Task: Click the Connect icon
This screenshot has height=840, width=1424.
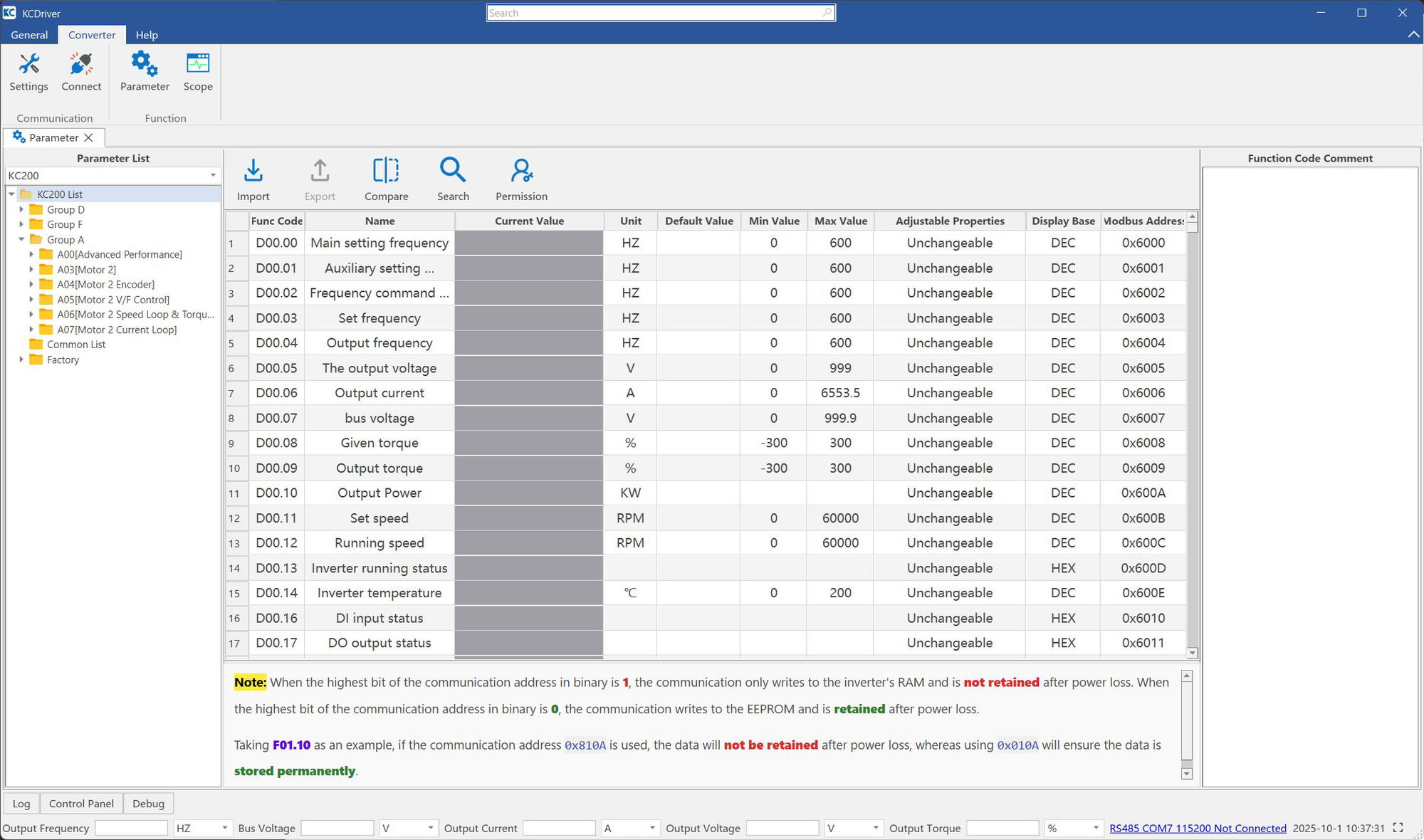Action: (81, 71)
